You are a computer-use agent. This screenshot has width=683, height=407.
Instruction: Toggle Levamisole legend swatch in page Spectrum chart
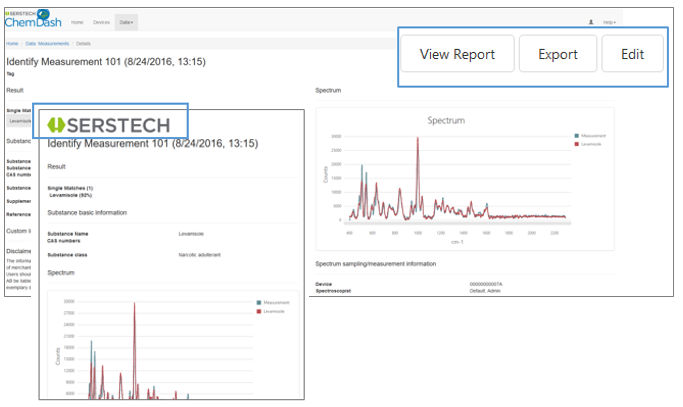coord(577,144)
